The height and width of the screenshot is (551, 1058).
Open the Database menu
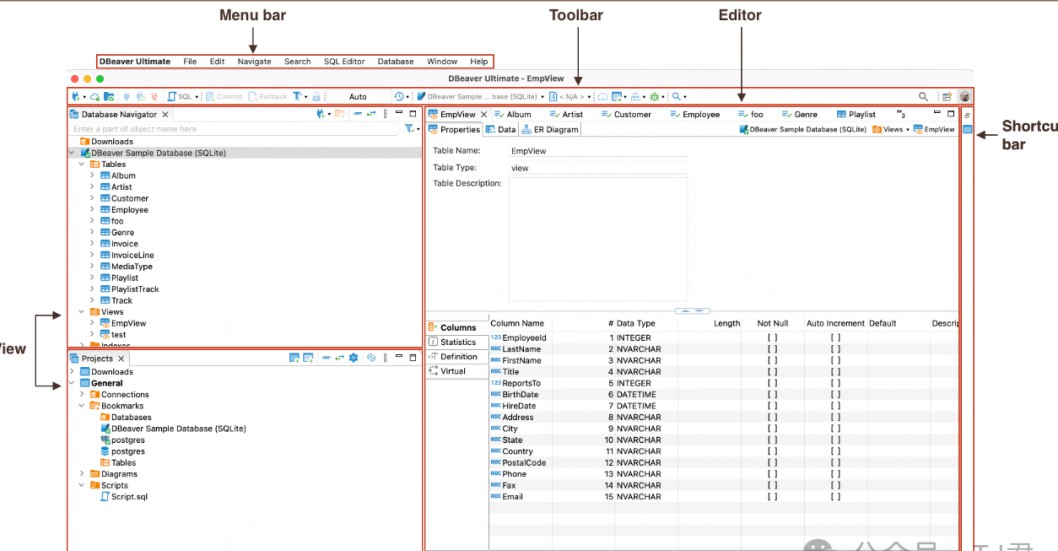[x=395, y=61]
